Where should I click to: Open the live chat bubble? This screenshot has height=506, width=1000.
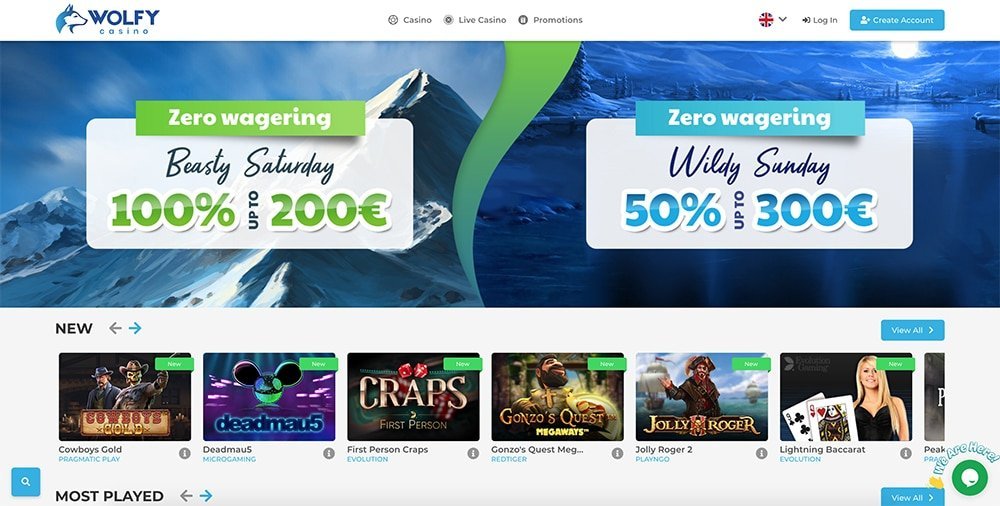tap(969, 477)
